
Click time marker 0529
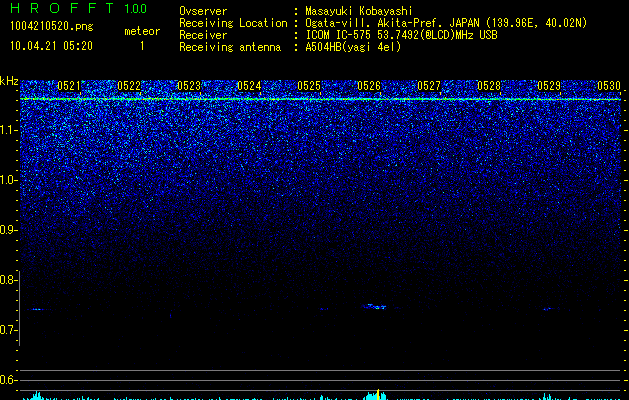pyautogui.click(x=549, y=86)
